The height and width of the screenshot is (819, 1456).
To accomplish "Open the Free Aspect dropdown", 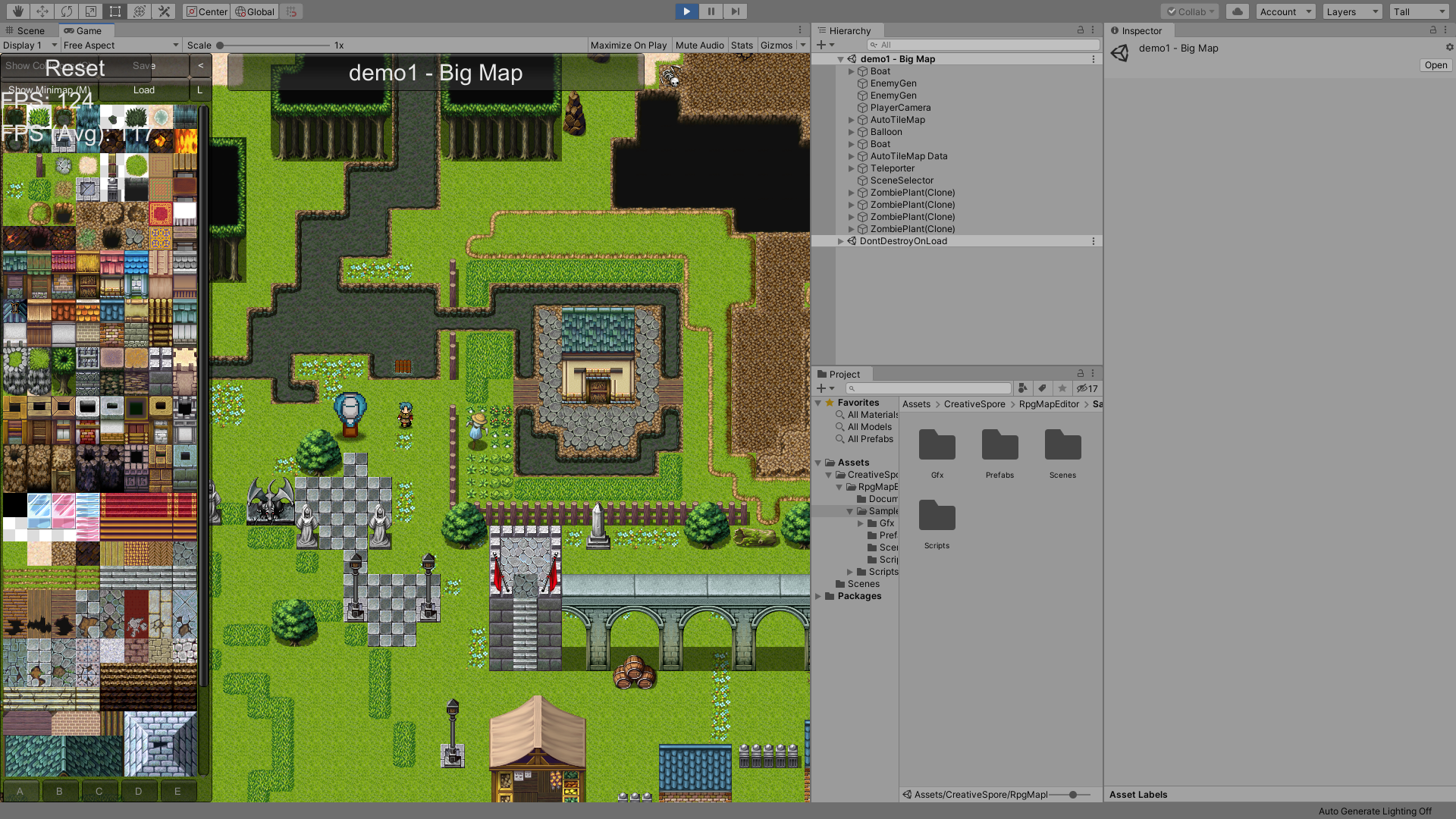I will 121,45.
